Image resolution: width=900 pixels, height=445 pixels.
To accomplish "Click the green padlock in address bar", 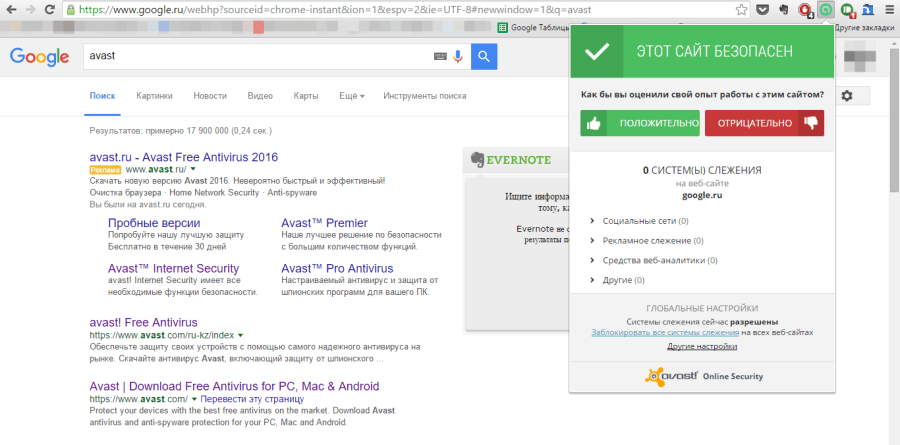I will [71, 10].
